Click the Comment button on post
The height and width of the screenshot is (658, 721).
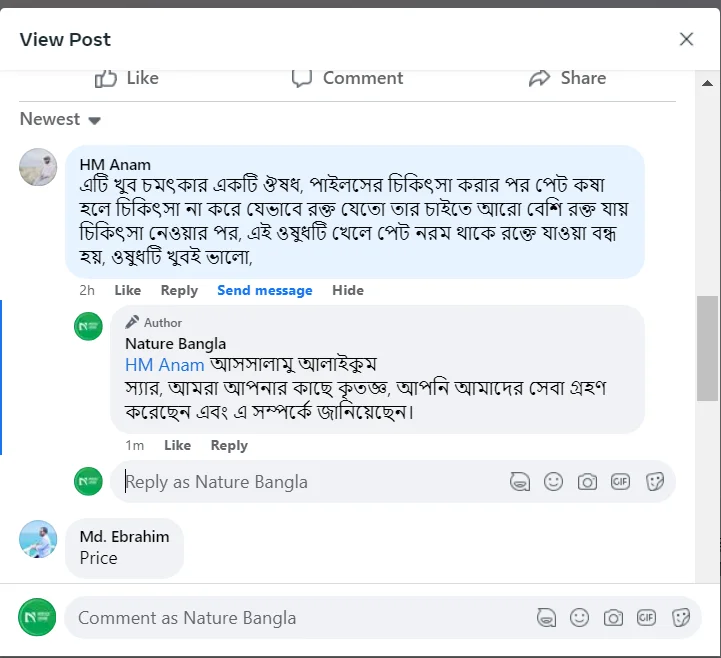point(347,78)
